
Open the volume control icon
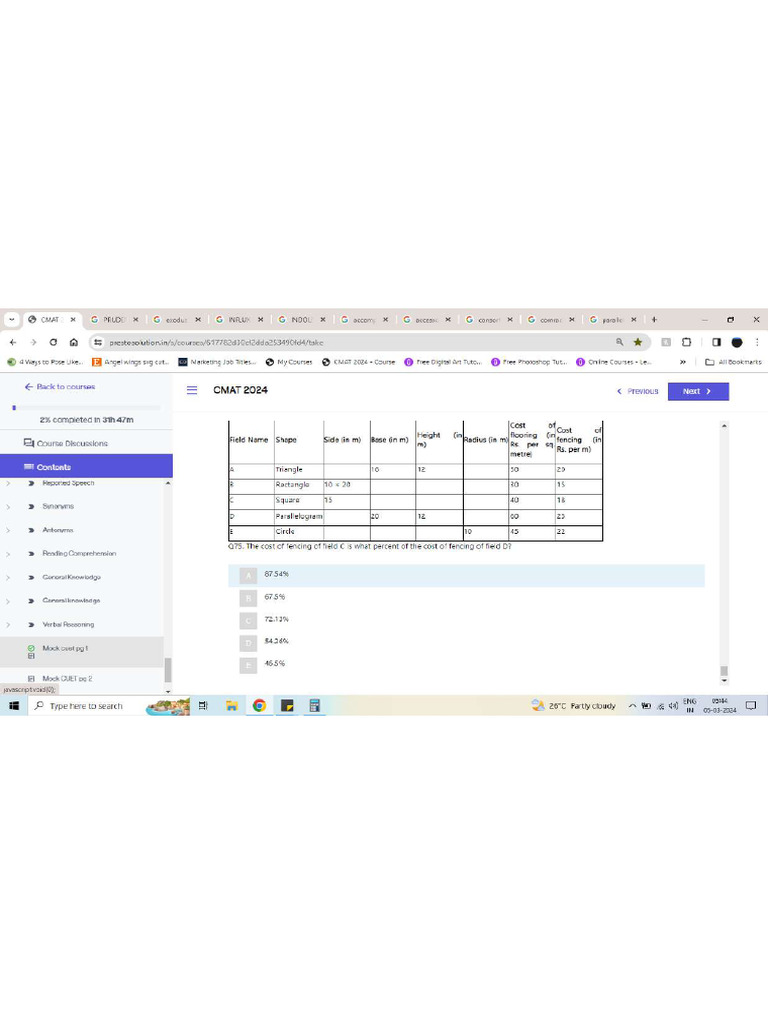coord(673,706)
